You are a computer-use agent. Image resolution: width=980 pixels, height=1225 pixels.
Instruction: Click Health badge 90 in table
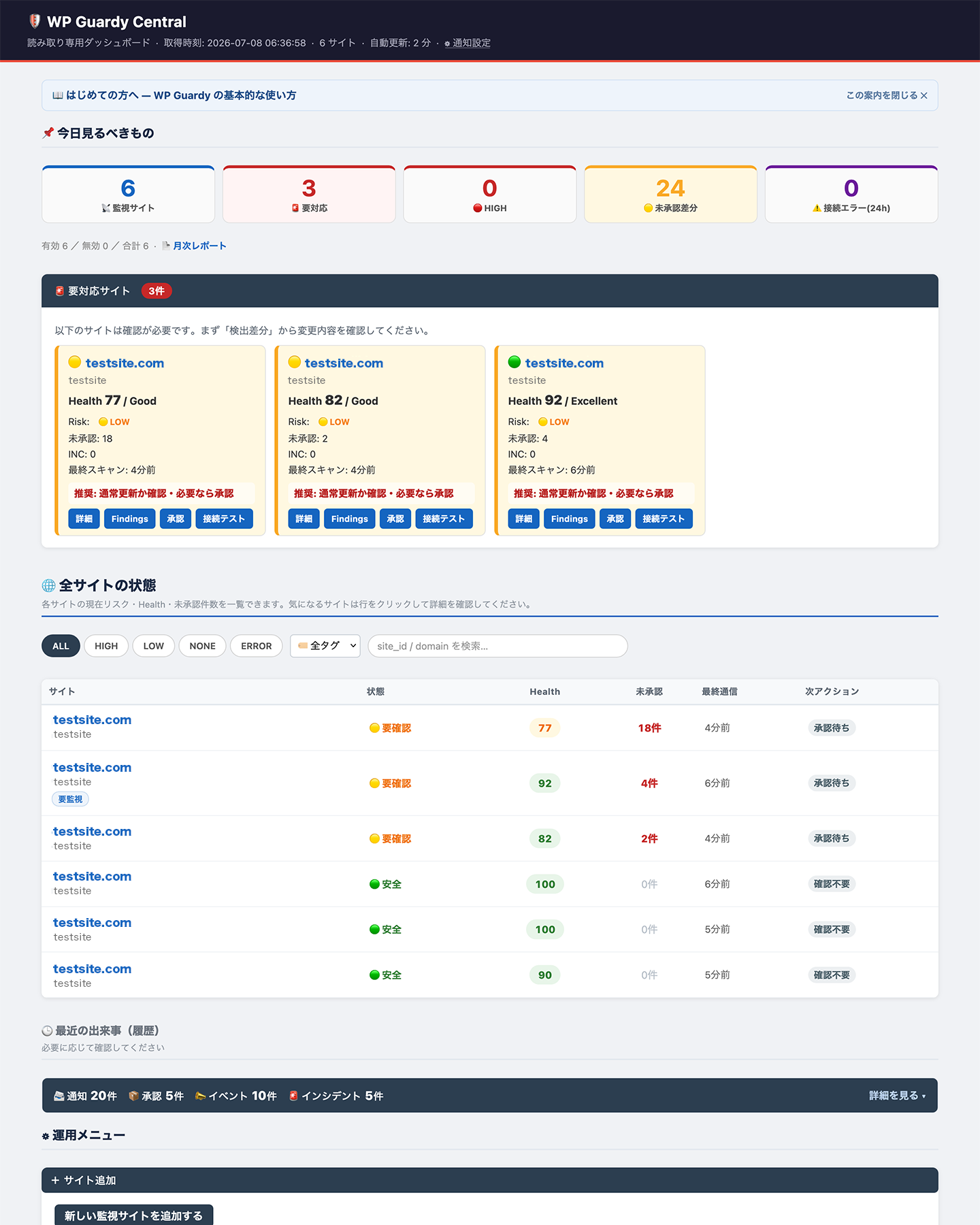click(x=545, y=975)
